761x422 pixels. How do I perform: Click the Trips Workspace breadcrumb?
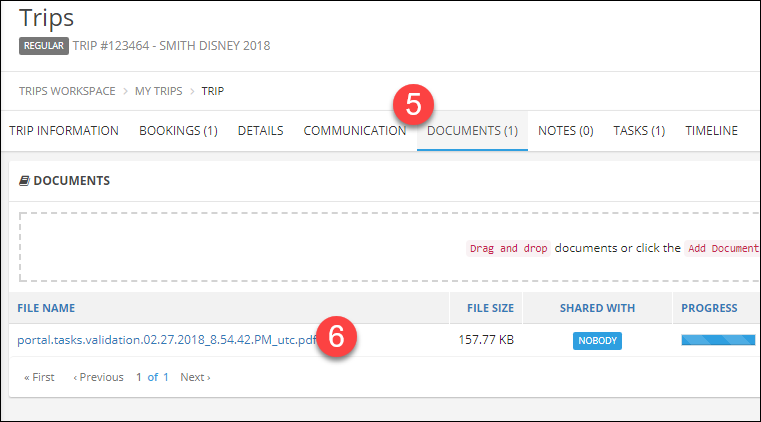coord(66,91)
